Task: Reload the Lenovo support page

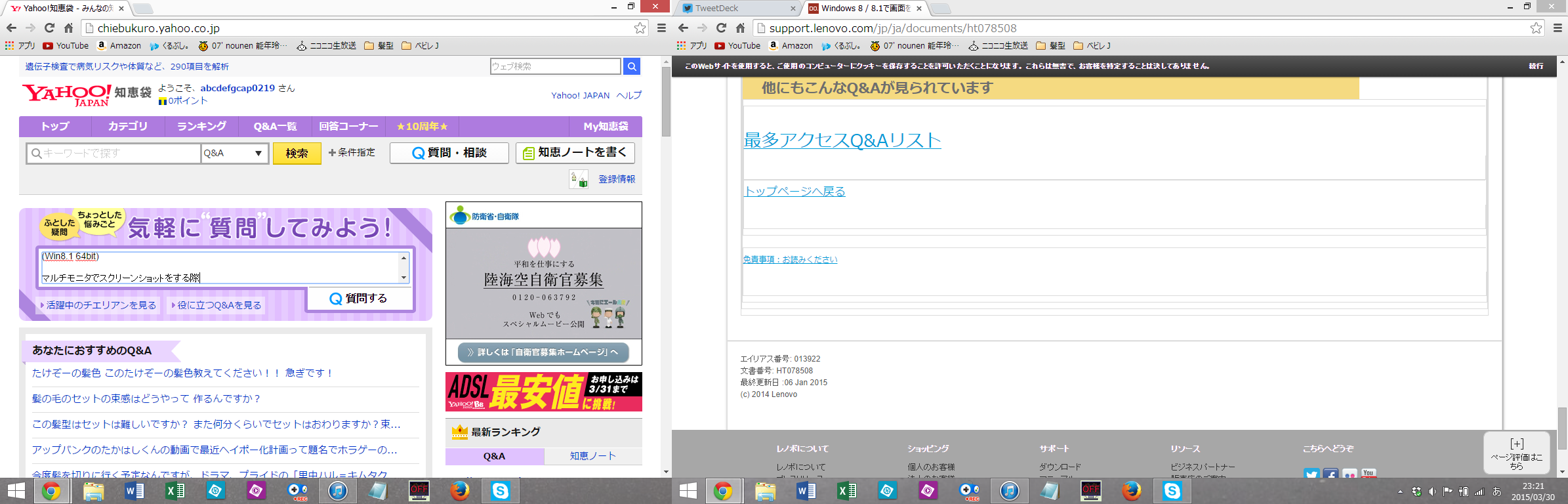Action: pyautogui.click(x=721, y=28)
